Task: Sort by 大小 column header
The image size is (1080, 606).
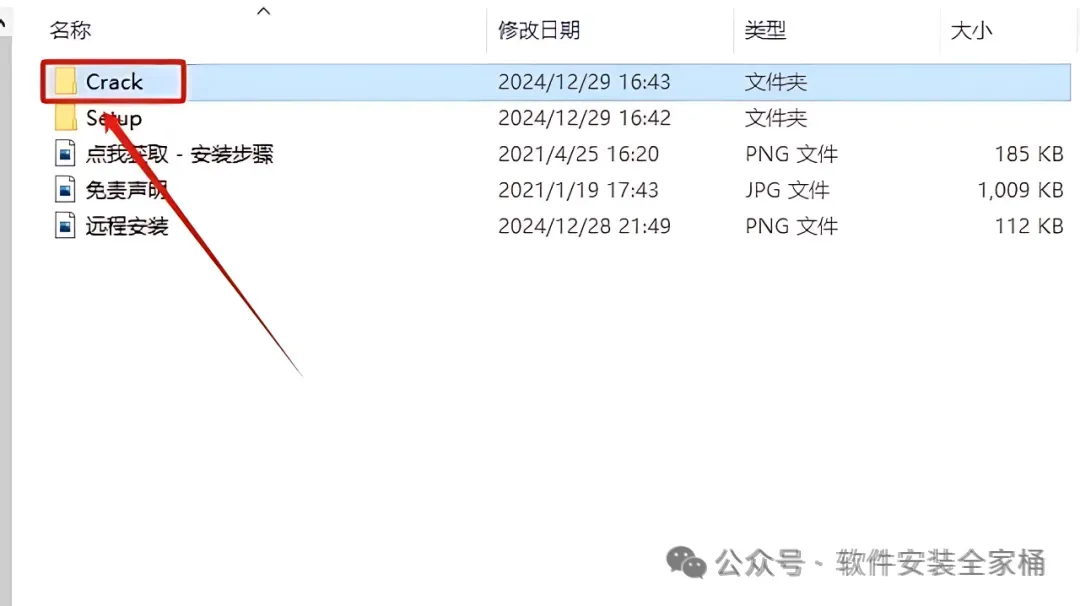Action: [971, 30]
